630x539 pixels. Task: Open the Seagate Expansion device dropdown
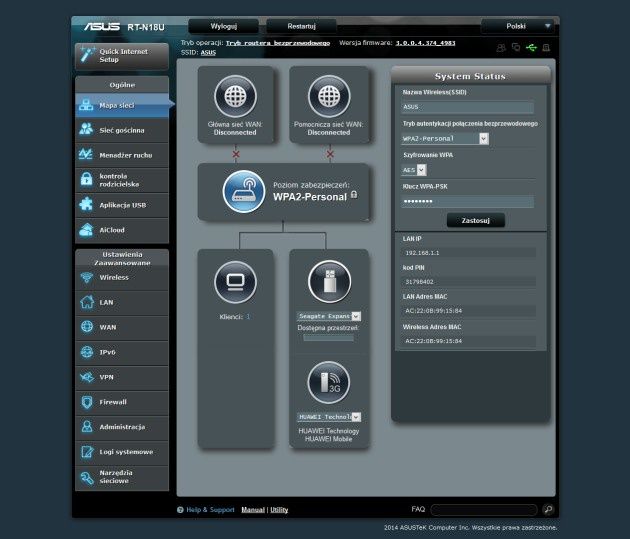pyautogui.click(x=329, y=316)
